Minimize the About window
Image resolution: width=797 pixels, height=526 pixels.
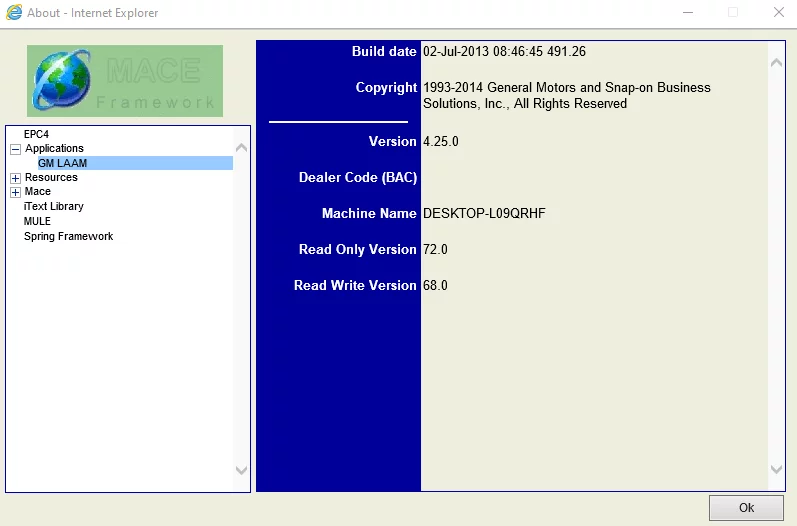(x=688, y=13)
